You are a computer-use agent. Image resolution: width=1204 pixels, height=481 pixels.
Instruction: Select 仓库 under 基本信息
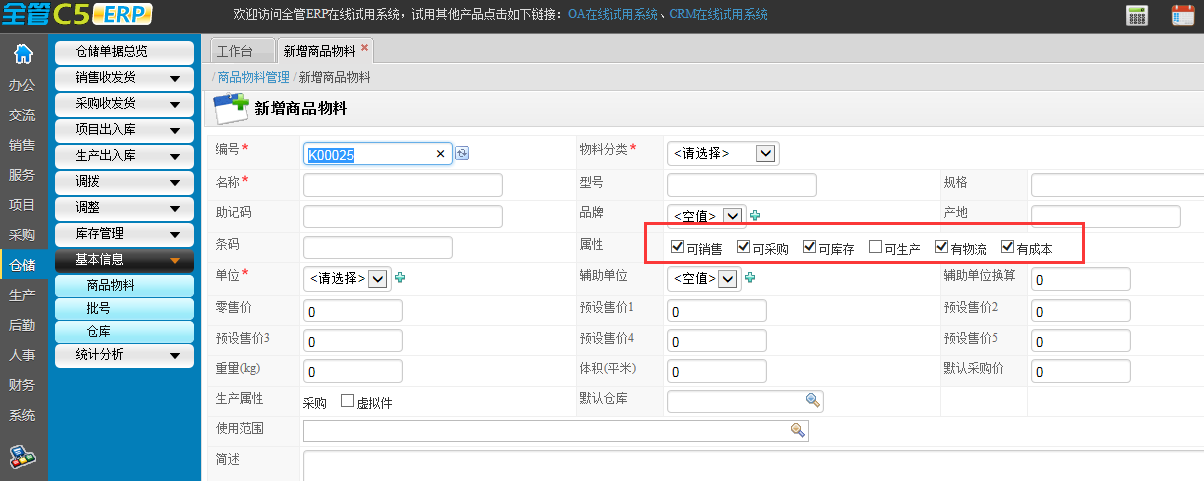[x=124, y=331]
